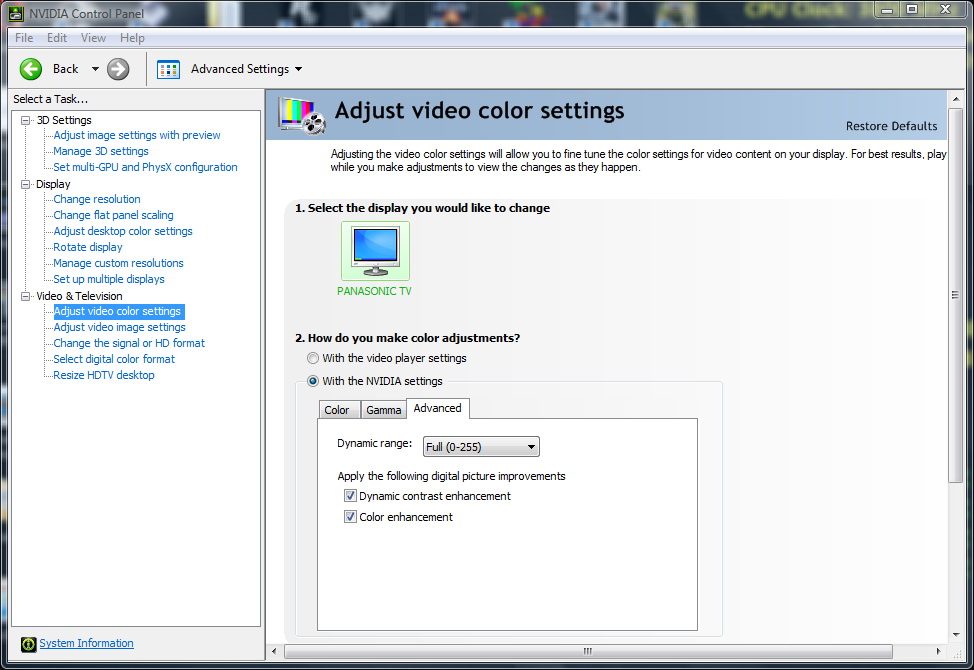The image size is (974, 670).
Task: Open Change resolution task
Action: point(97,199)
